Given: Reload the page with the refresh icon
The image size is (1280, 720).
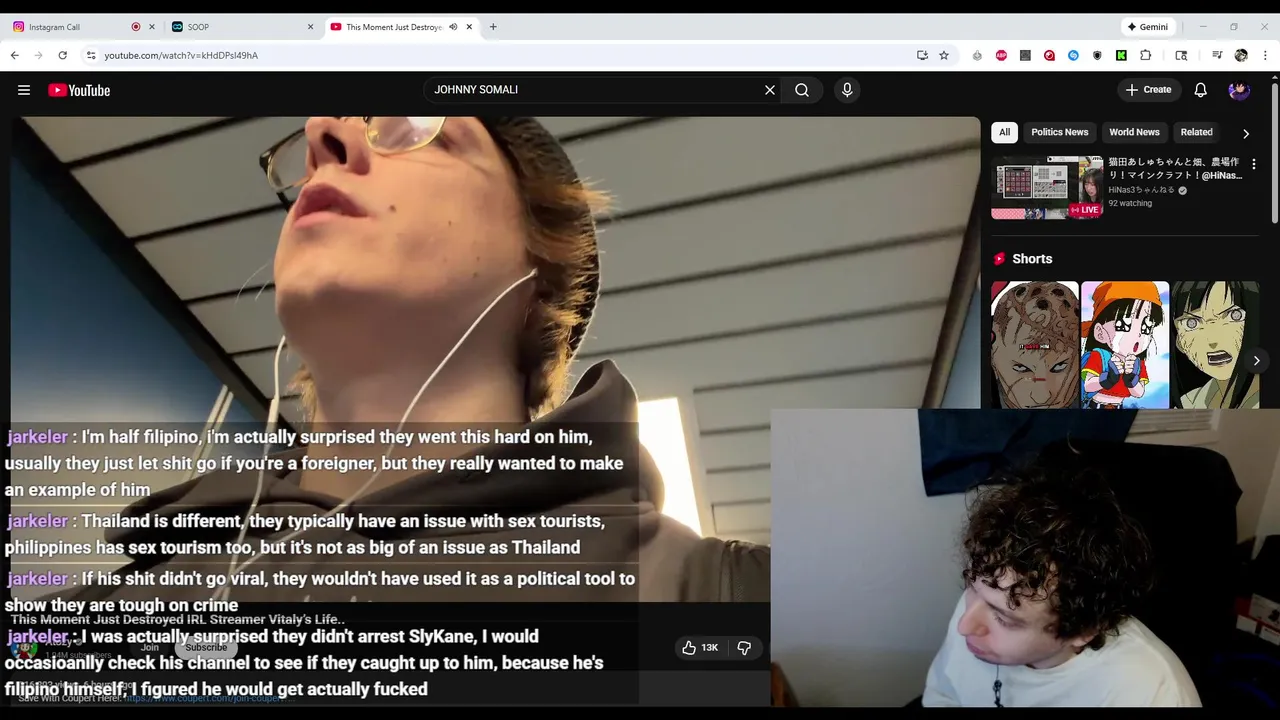Looking at the screenshot, I should click(62, 55).
